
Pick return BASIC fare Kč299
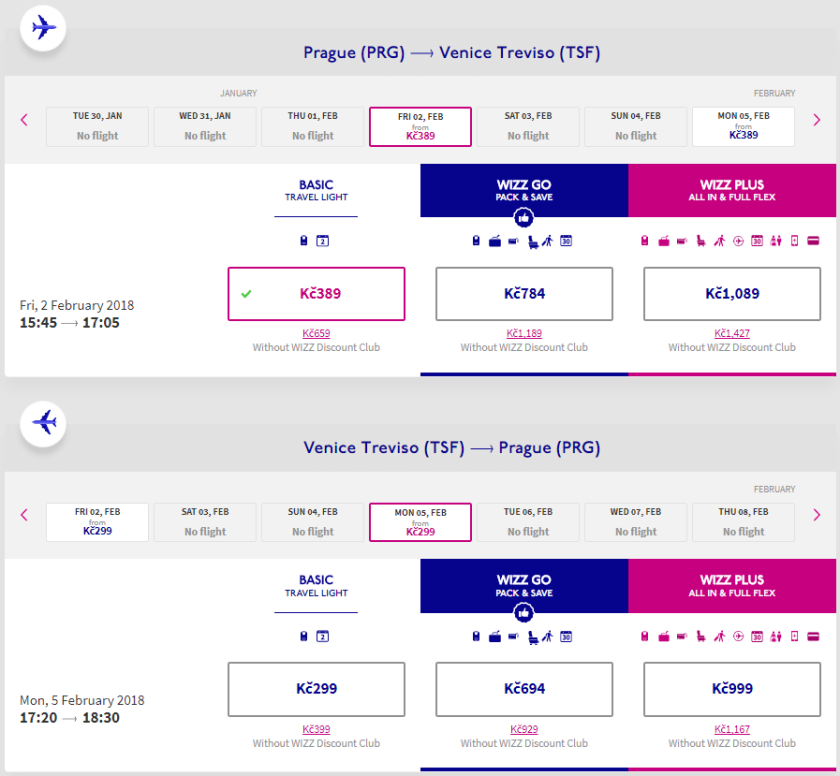(316, 689)
